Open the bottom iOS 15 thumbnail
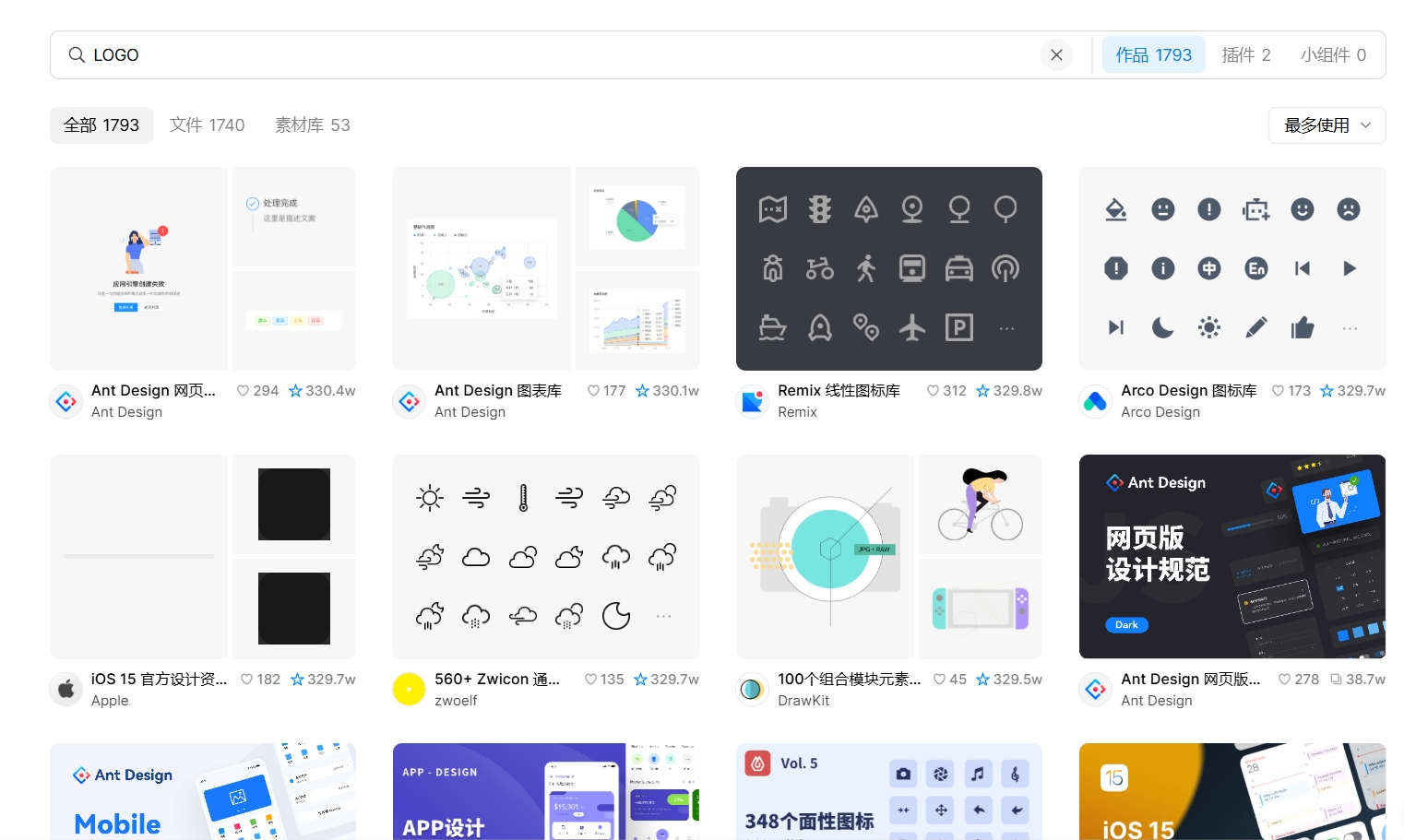 pos(1232,791)
